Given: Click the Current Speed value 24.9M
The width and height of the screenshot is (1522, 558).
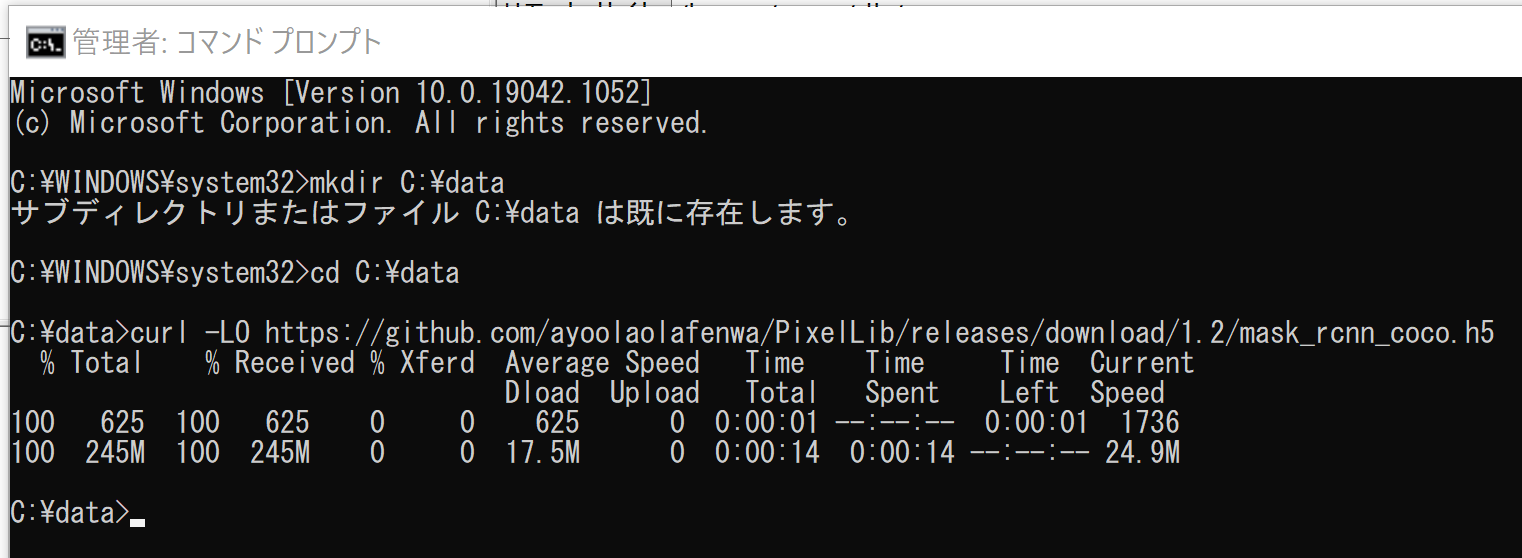Looking at the screenshot, I should tap(1142, 453).
